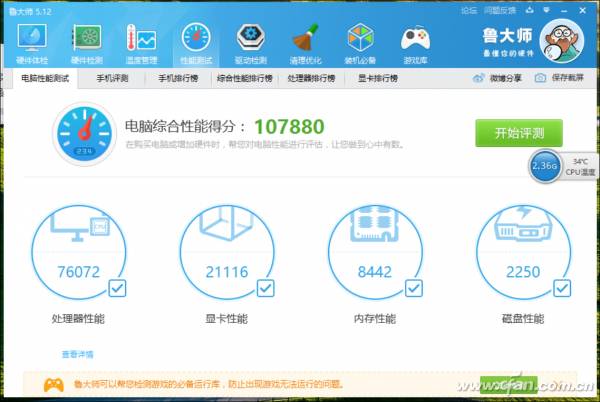Uncheck the 内存性能 checkbox
Viewport: 600px width, 402px height.
tap(414, 288)
